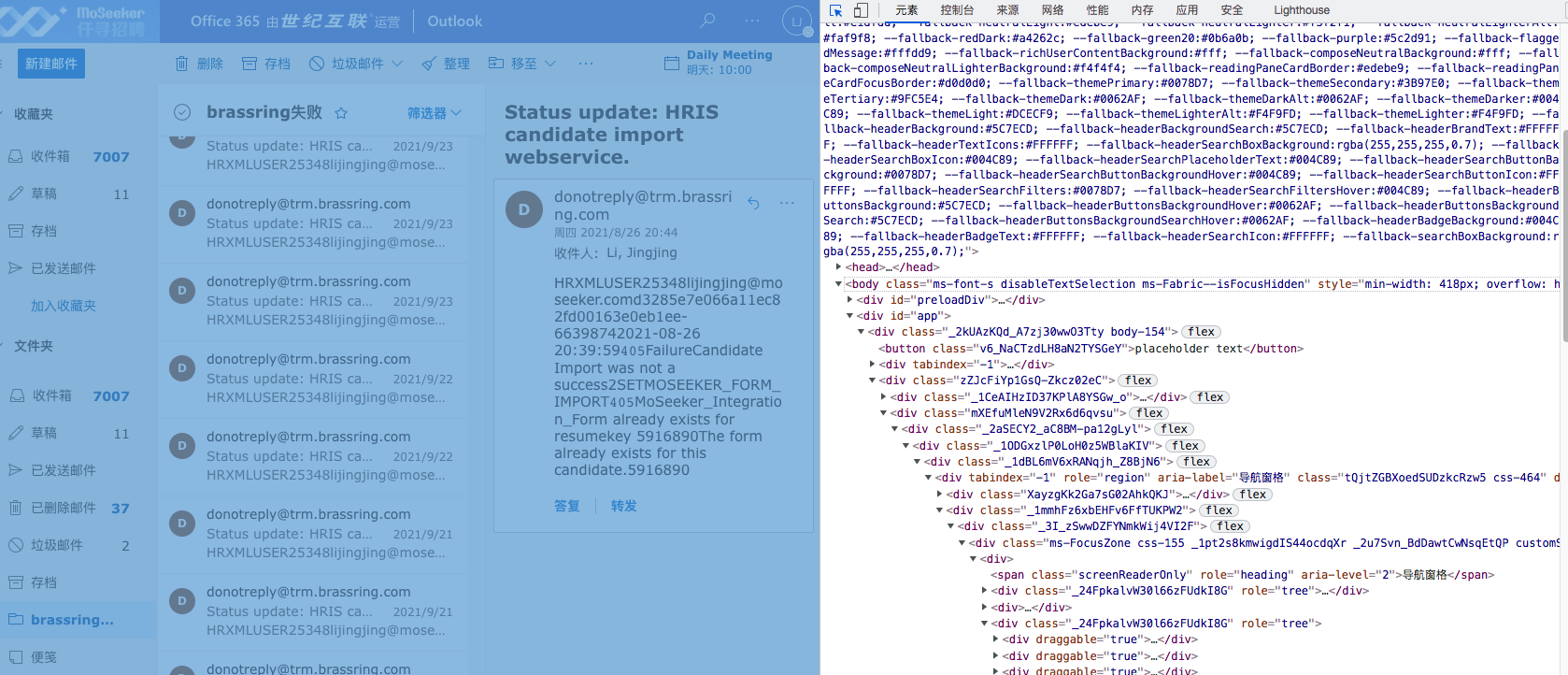The image size is (1568, 675).
Task: Switch to the 网络 DevTools tab
Action: pyautogui.click(x=1052, y=10)
